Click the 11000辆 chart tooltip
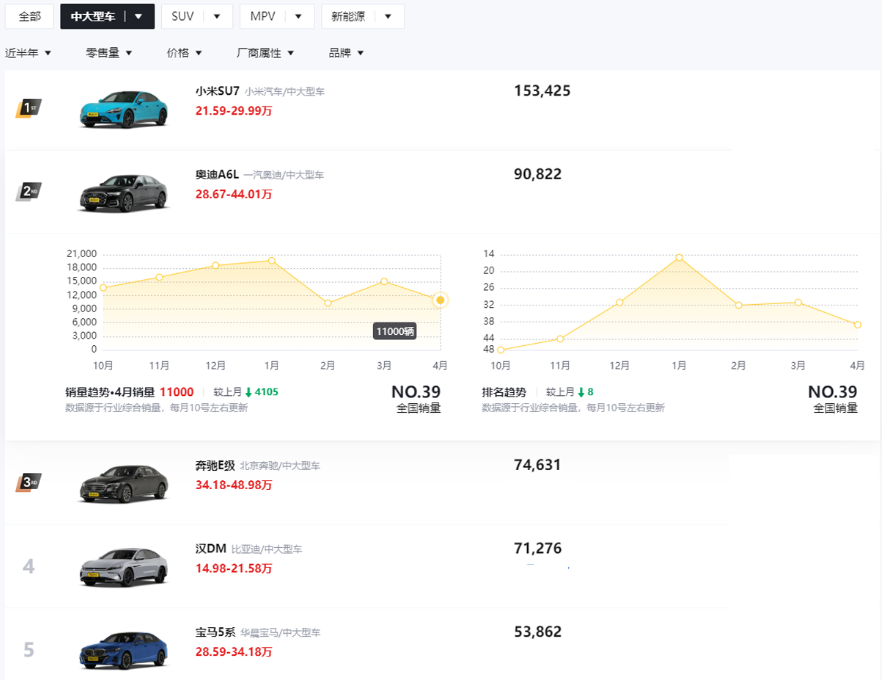This screenshot has width=882, height=680. (395, 331)
